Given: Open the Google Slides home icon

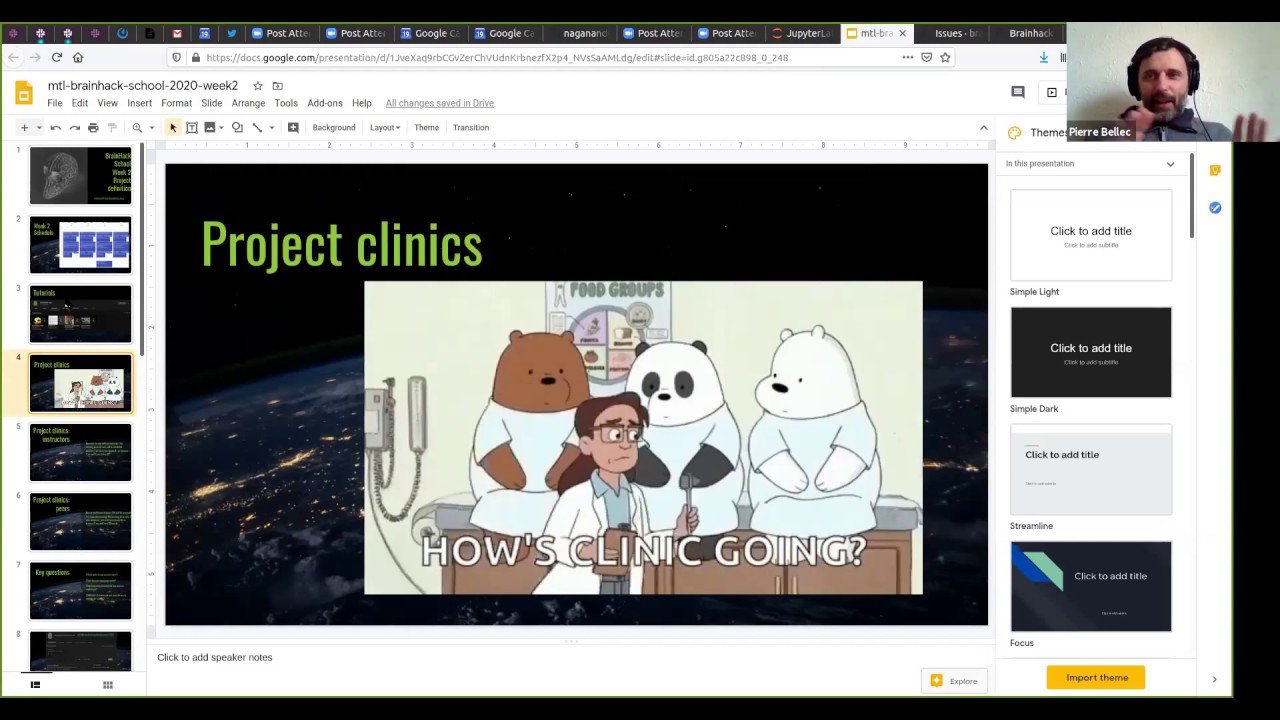Looking at the screenshot, I should point(23,94).
